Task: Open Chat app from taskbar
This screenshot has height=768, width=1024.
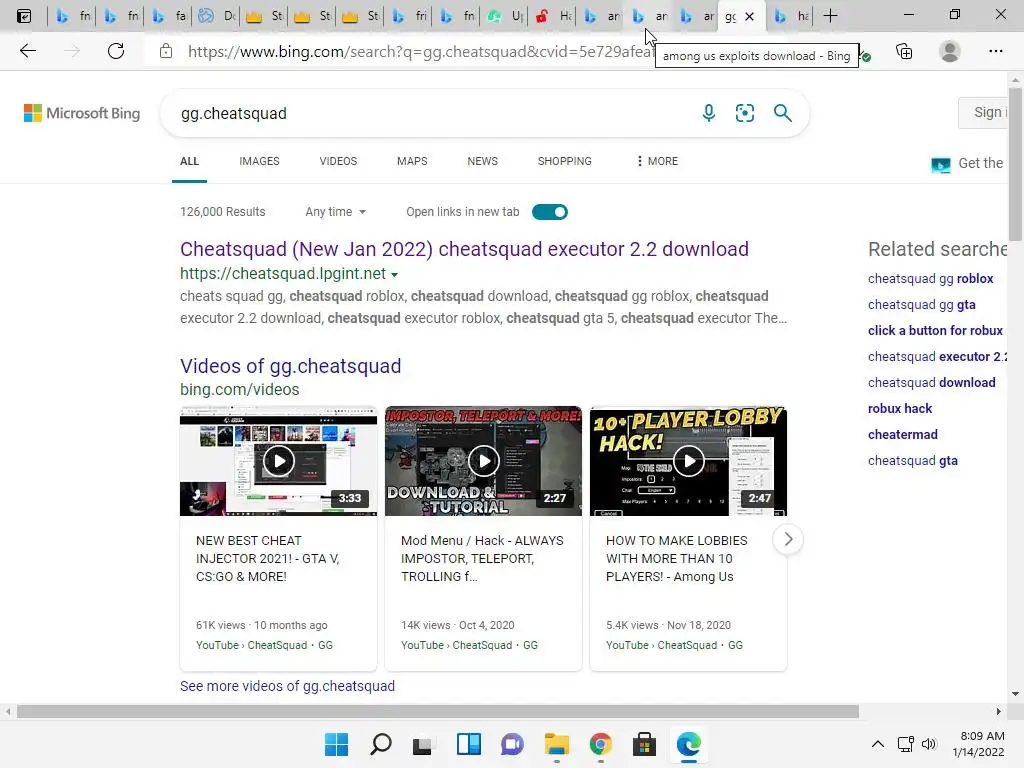Action: point(513,744)
